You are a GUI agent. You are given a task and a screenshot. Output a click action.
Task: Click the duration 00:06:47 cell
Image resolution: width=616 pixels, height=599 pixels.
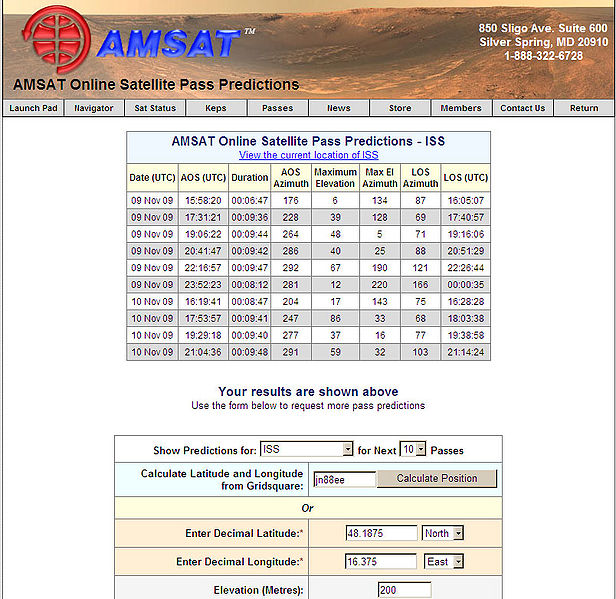(249, 200)
